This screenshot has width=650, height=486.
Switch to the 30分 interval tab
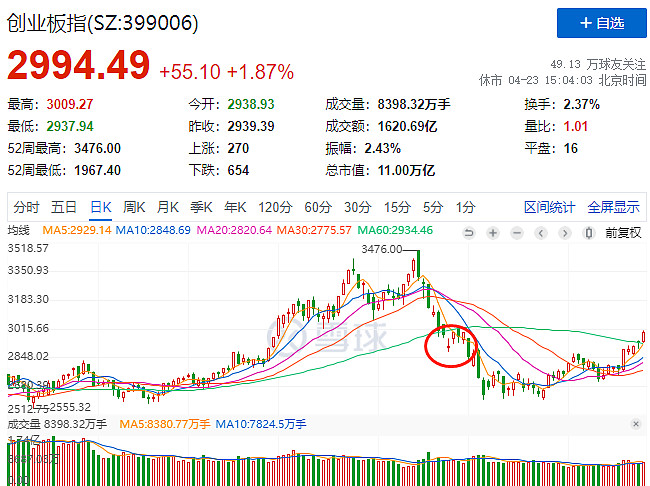coord(358,207)
